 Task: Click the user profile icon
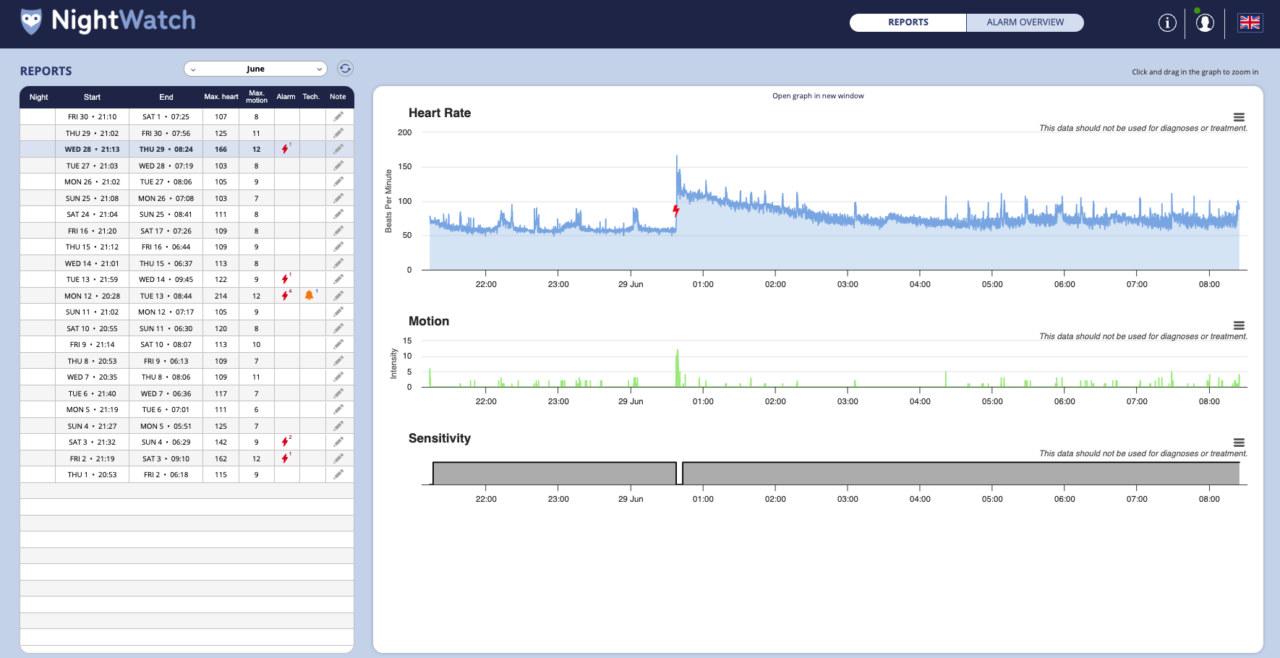(1204, 21)
